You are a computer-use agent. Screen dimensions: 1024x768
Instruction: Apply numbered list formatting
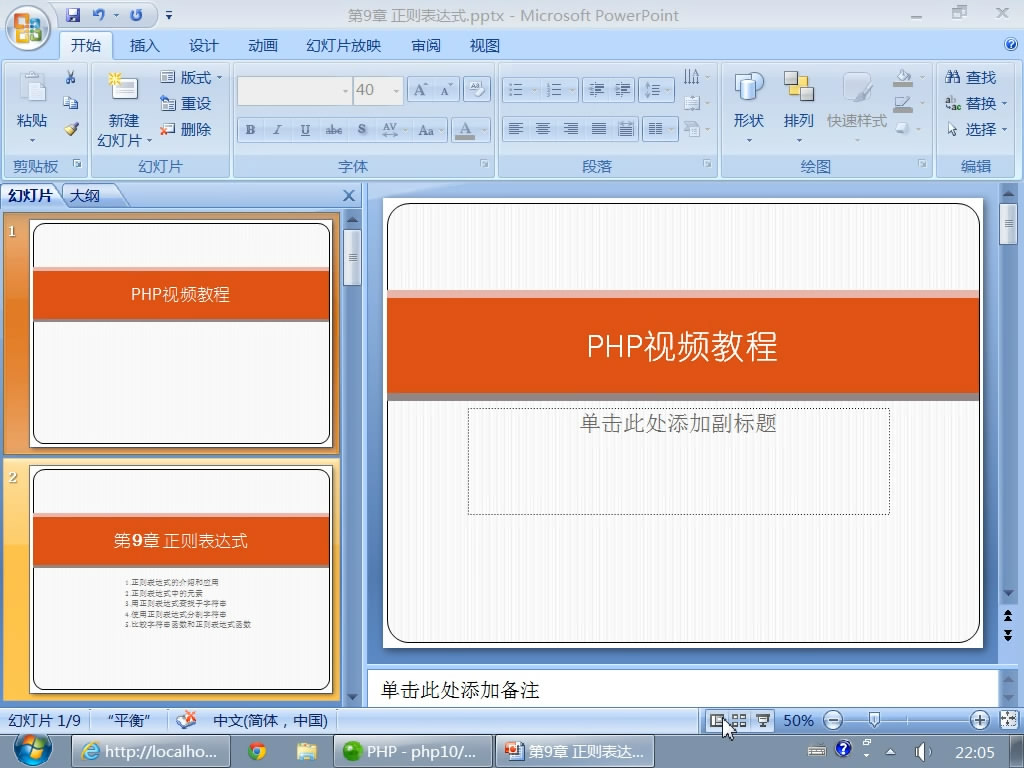click(x=554, y=90)
